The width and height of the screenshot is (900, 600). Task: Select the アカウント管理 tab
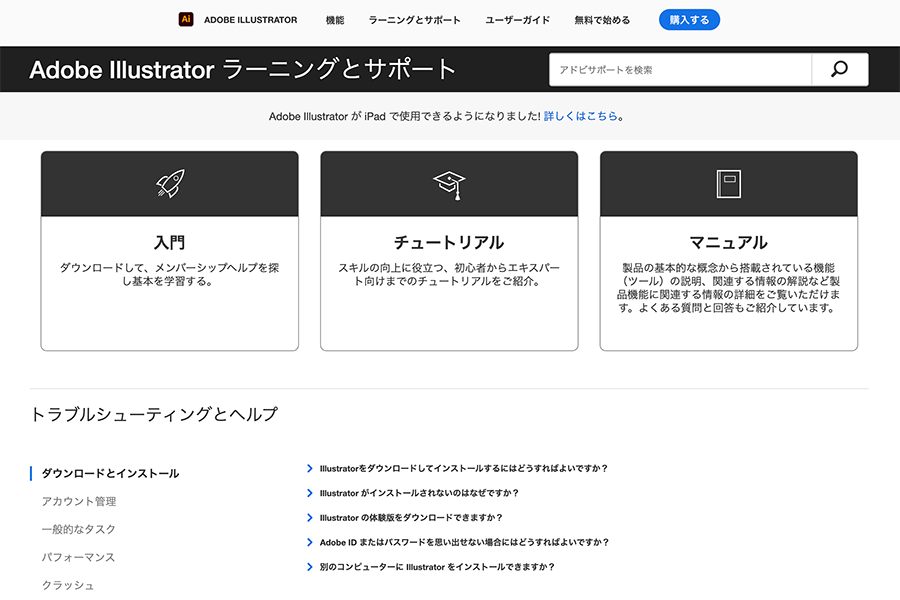coord(79,502)
